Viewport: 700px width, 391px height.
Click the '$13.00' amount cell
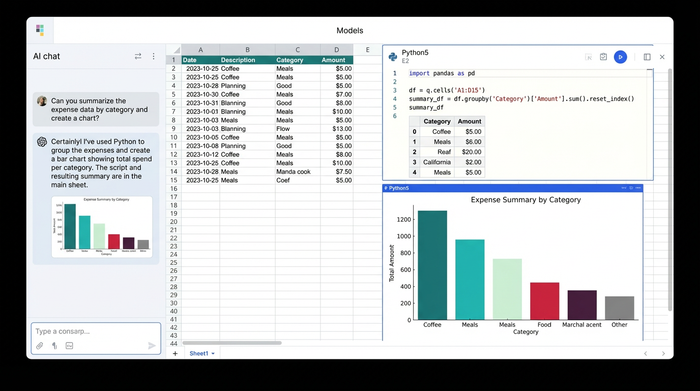pyautogui.click(x=337, y=129)
